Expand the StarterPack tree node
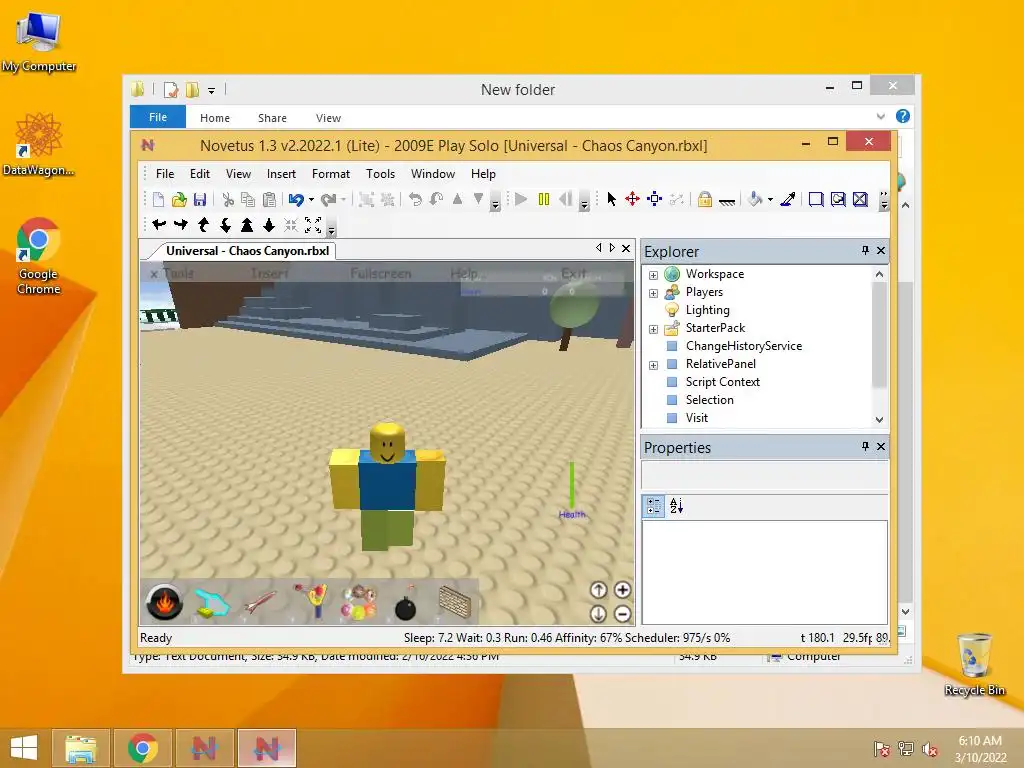1024x768 pixels. (x=653, y=329)
